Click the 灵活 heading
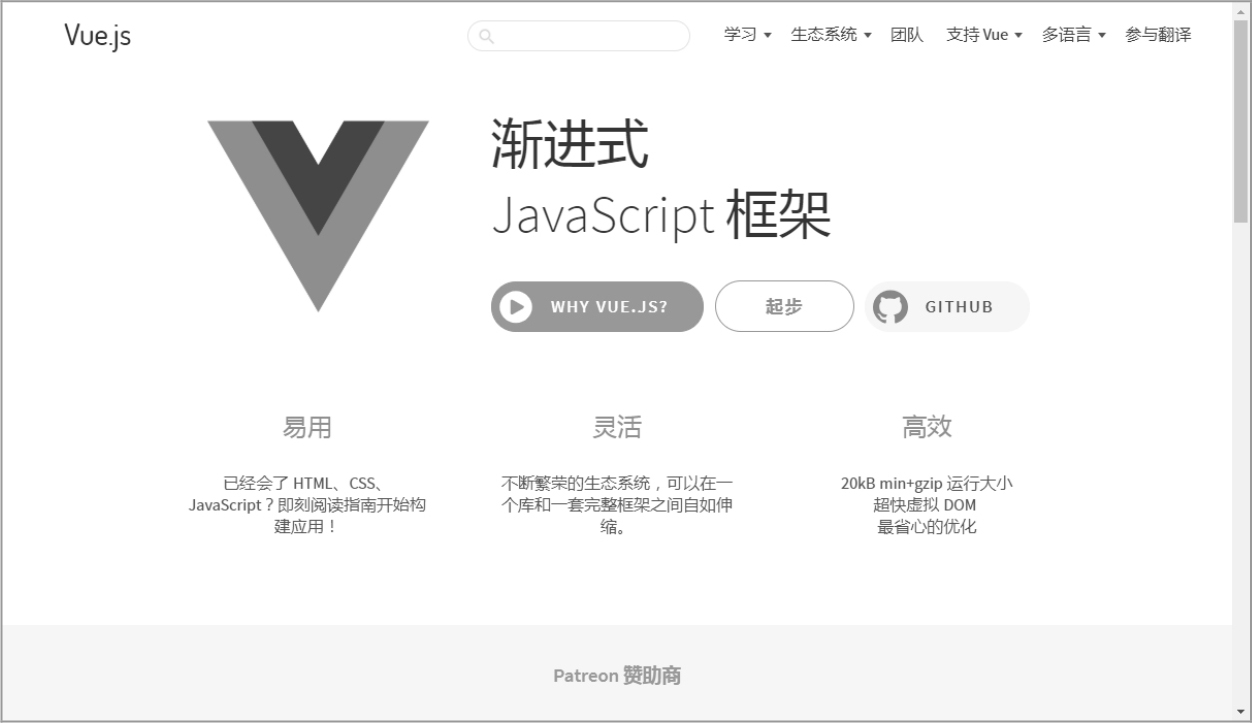1252x723 pixels. [617, 428]
